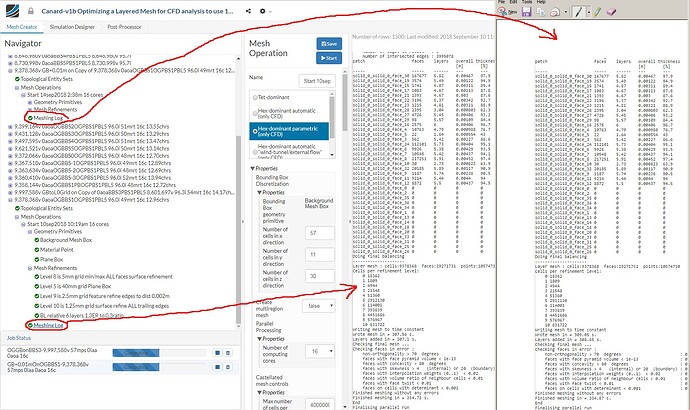Click New snip icon in Snipping Tool
Viewport: 690px width, 410px height.
click(x=507, y=12)
